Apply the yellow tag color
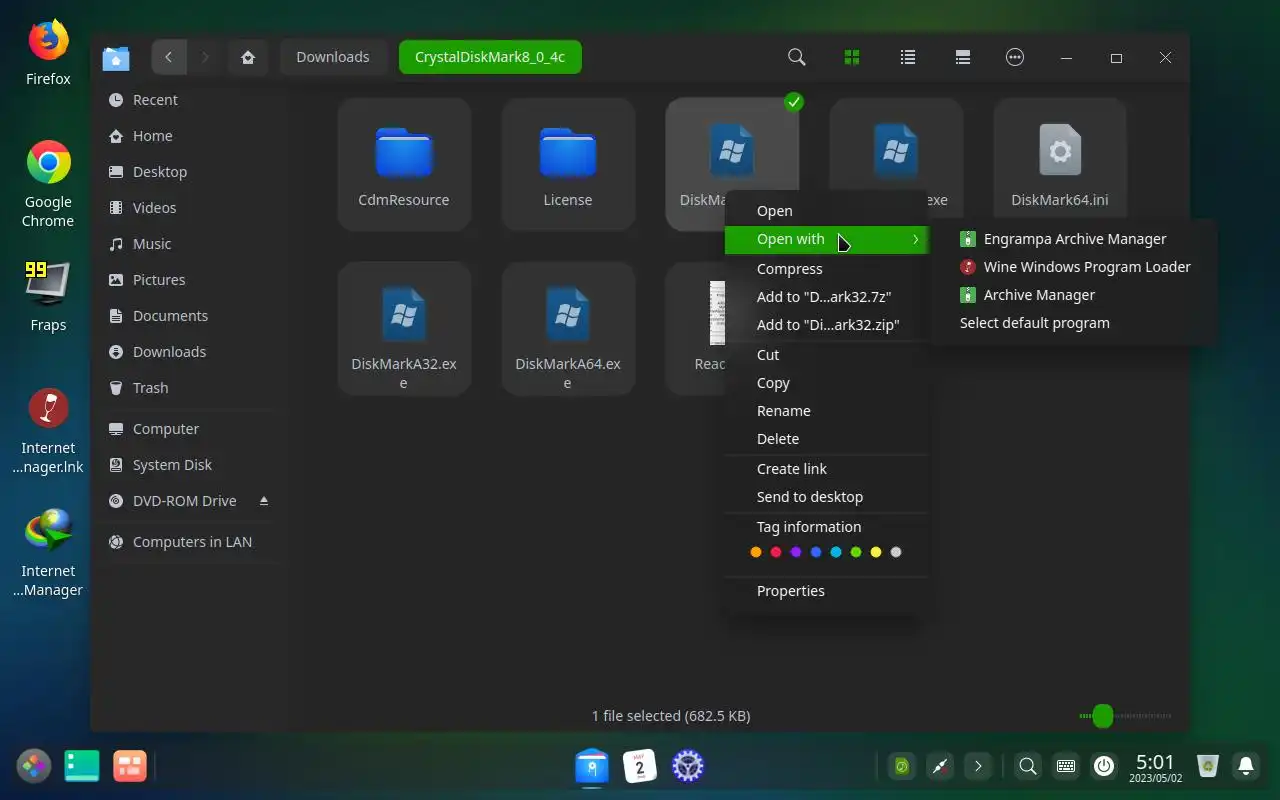Image resolution: width=1280 pixels, height=800 pixels. tap(876, 552)
